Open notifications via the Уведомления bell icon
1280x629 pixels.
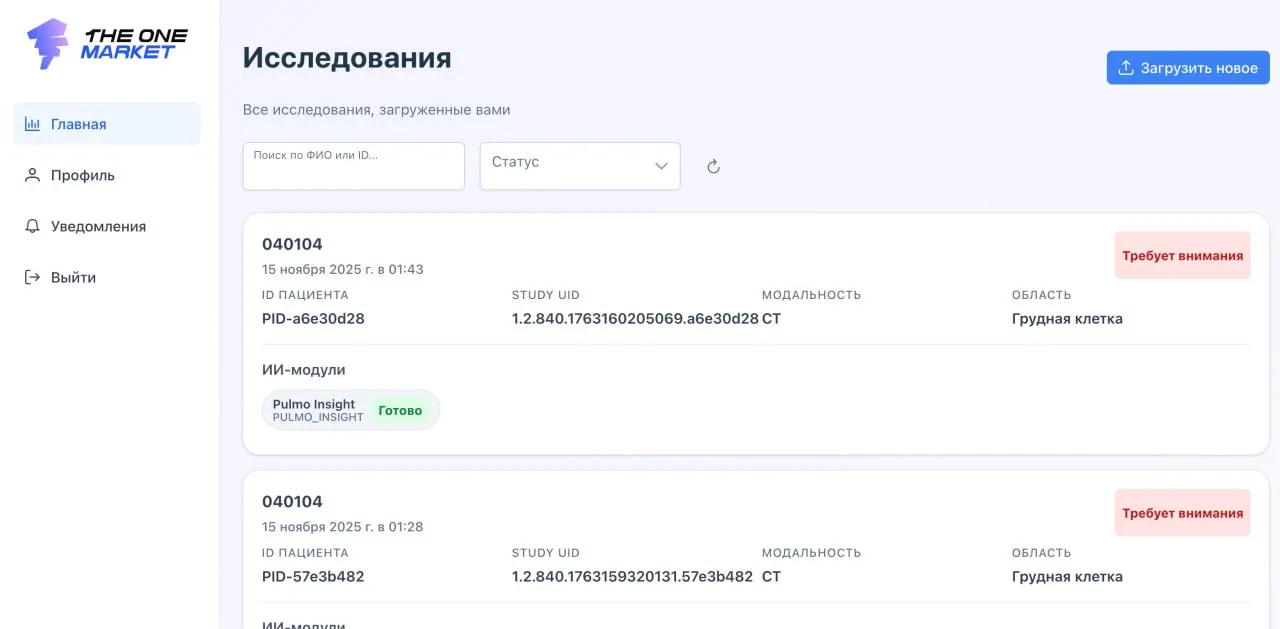pyautogui.click(x=31, y=226)
